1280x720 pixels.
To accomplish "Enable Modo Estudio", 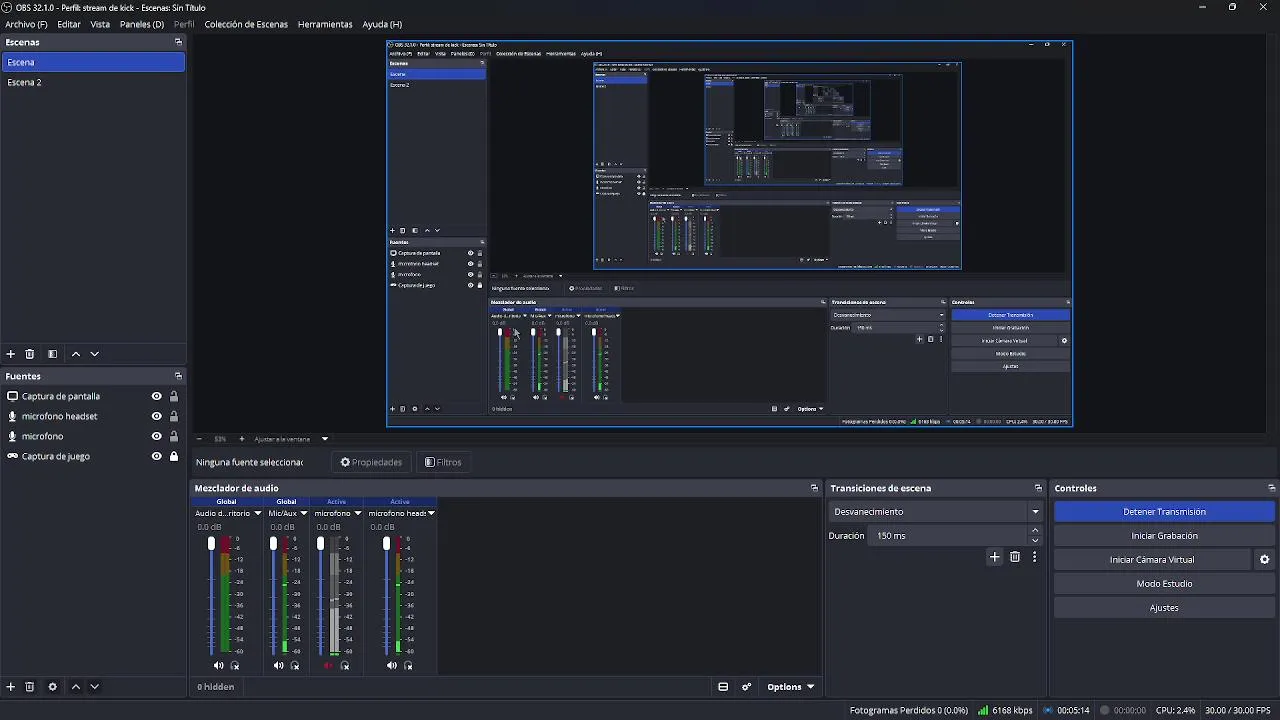I will [x=1164, y=584].
